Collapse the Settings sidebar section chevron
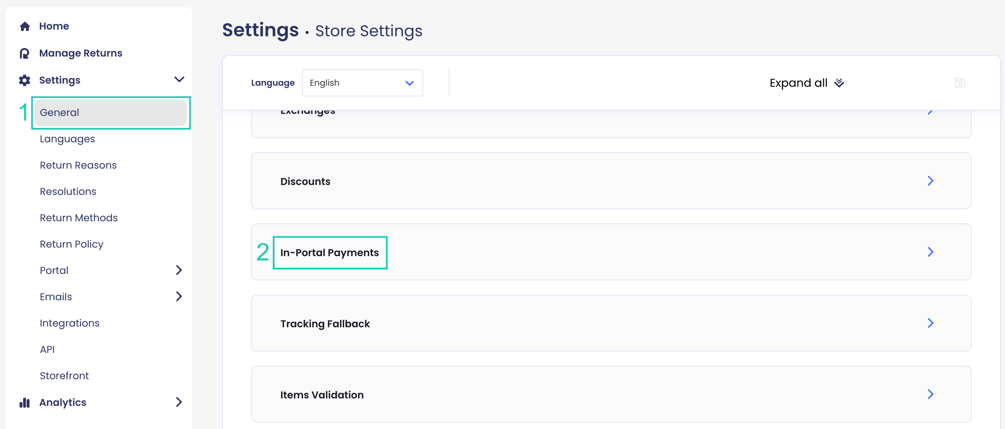1005x429 pixels. pos(179,80)
